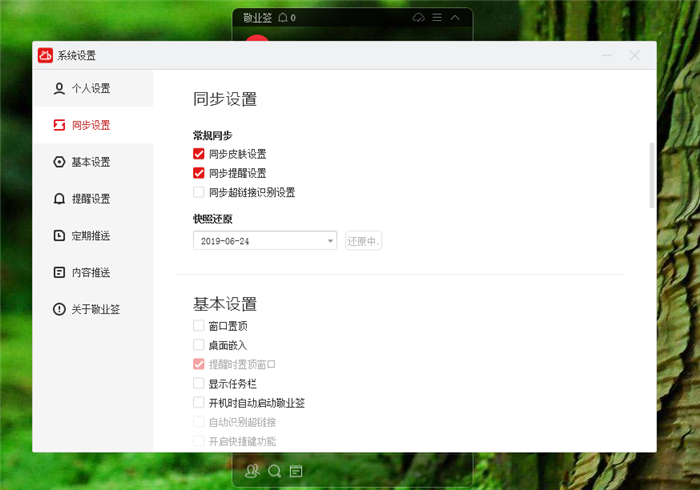Click the 敬业签 title text in background window
The image size is (700, 490).
pos(258,18)
